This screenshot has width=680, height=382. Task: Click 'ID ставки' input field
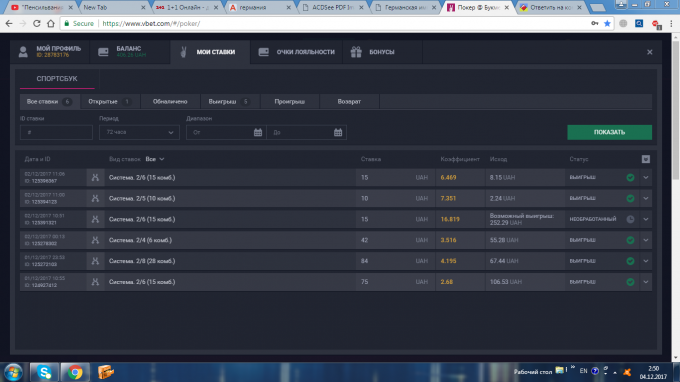(x=56, y=132)
